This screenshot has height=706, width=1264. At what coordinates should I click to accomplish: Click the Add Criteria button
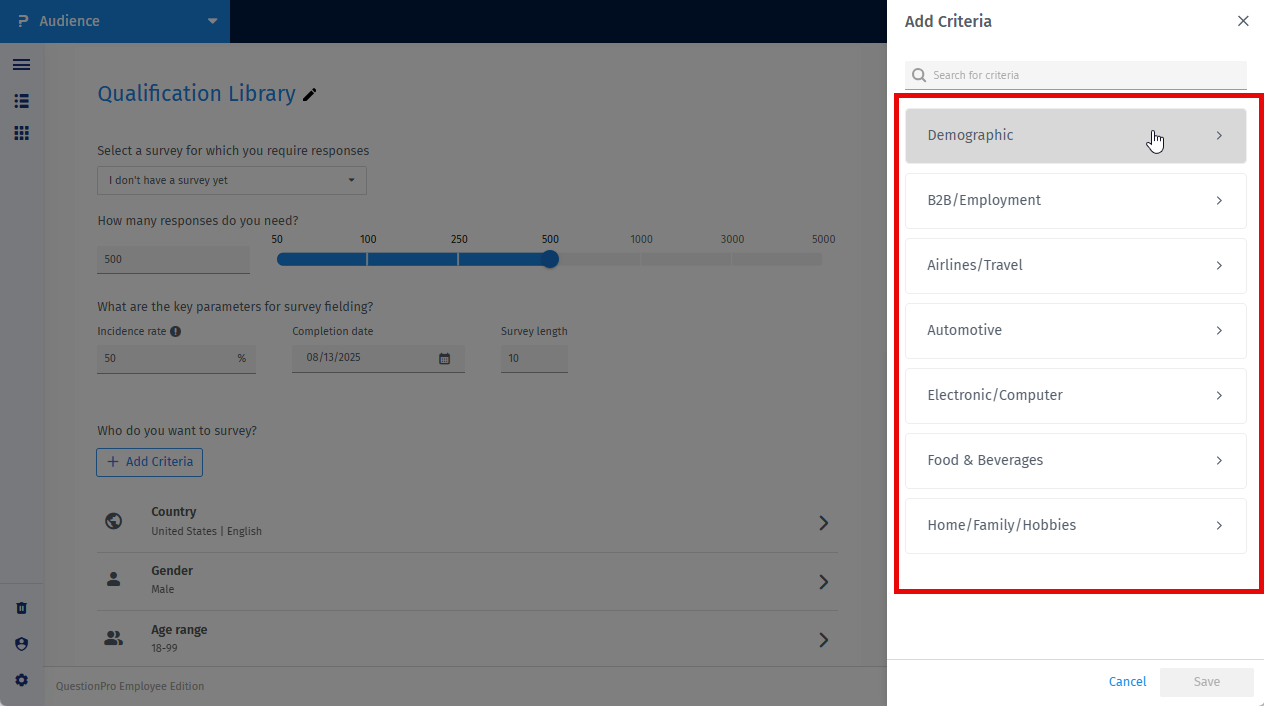pyautogui.click(x=150, y=462)
